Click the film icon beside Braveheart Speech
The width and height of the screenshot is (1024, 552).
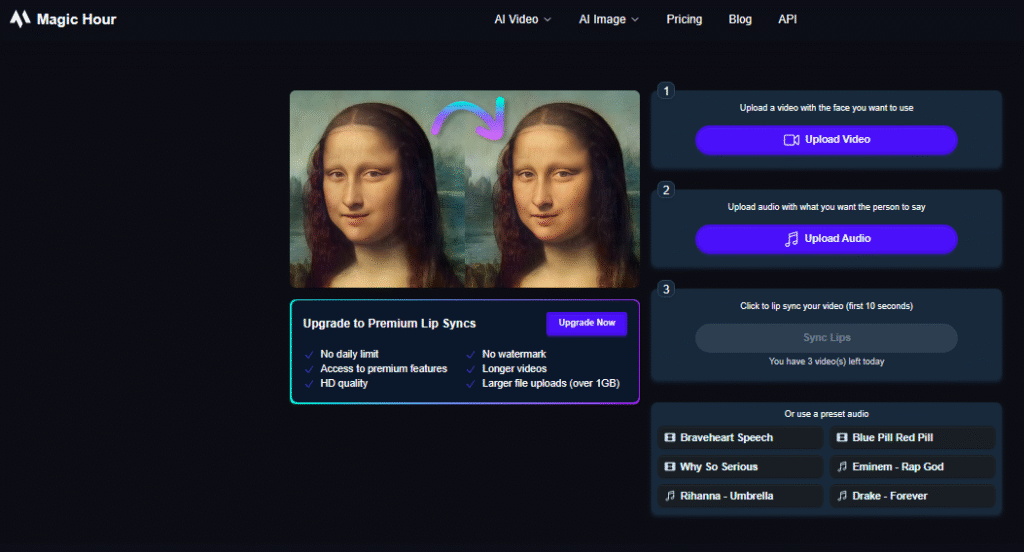pos(669,438)
